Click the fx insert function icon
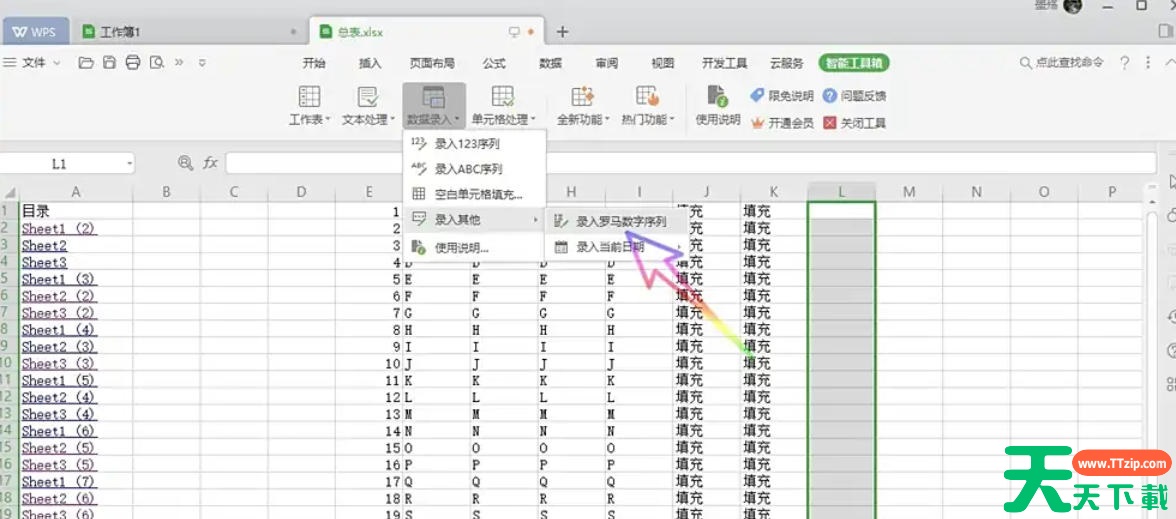 click(210, 163)
